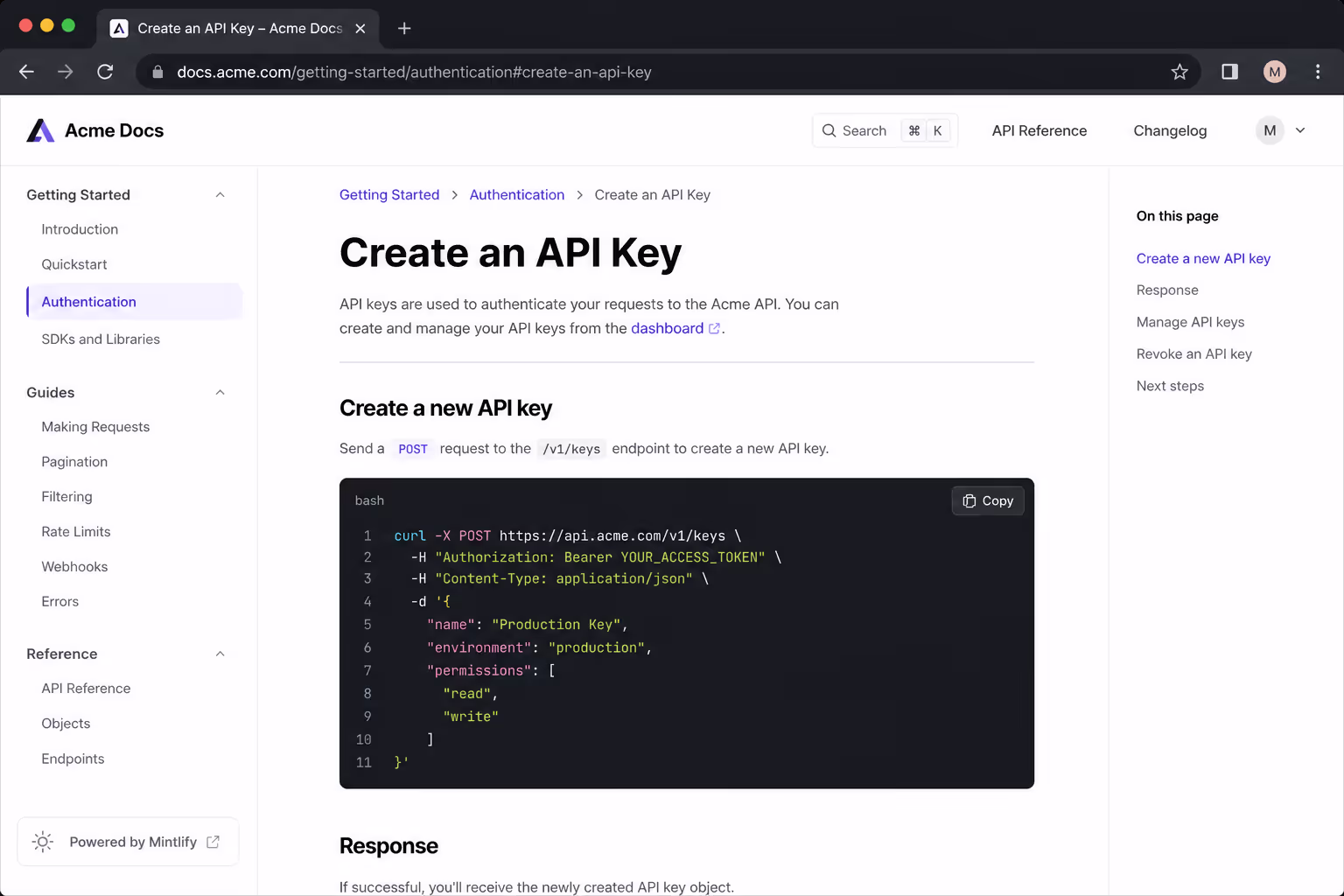Open the browser three-dot menu
1344x896 pixels.
coord(1318,72)
